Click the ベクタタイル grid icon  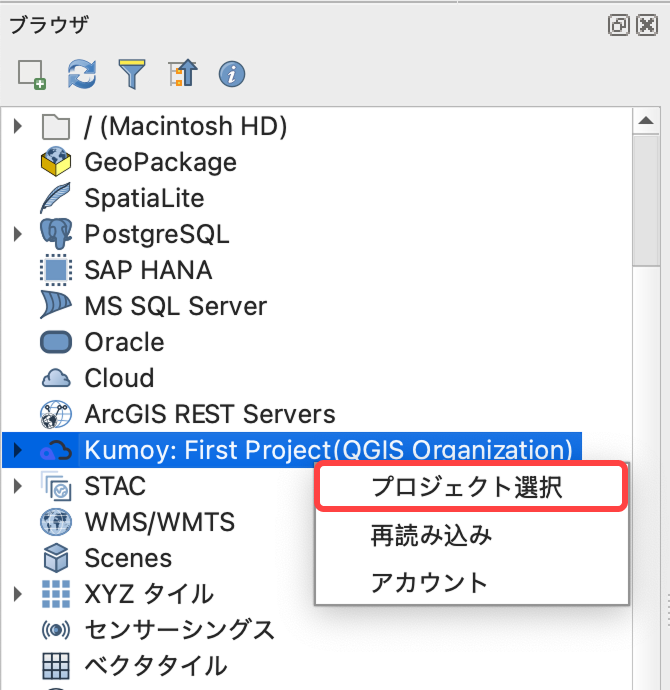pos(55,666)
